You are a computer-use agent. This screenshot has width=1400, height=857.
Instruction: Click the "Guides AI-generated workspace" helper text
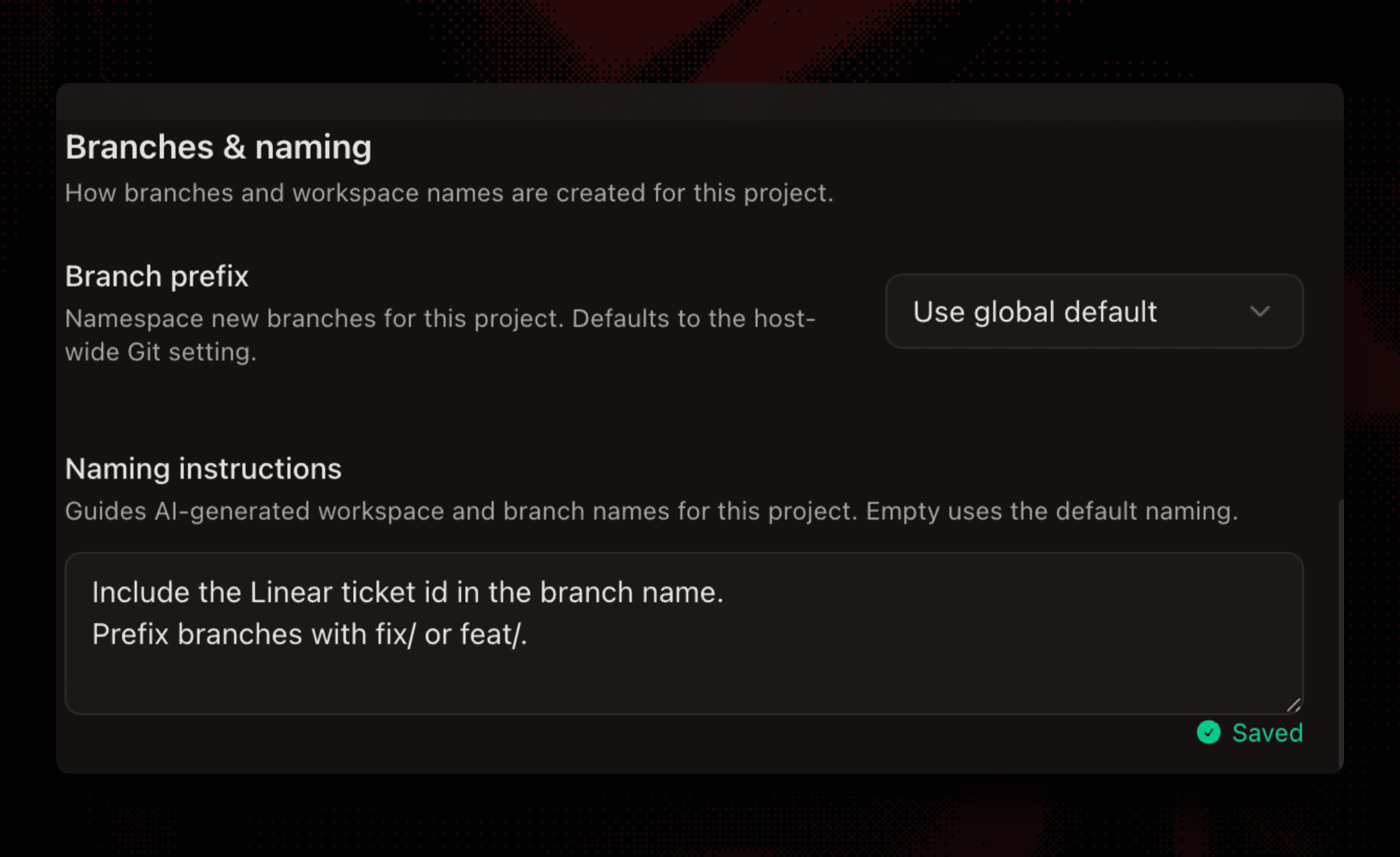point(652,512)
